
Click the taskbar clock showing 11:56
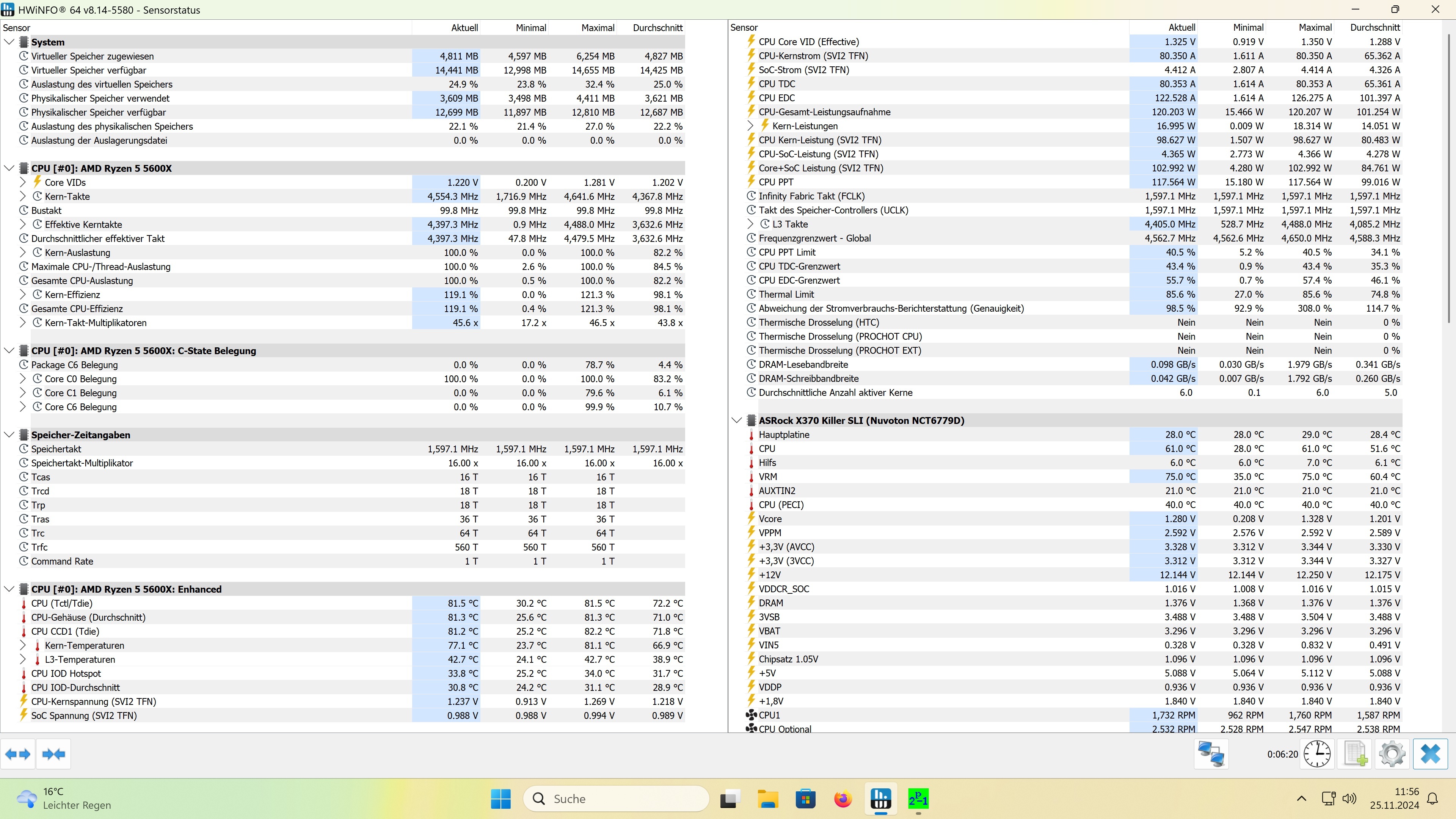[x=1395, y=799]
